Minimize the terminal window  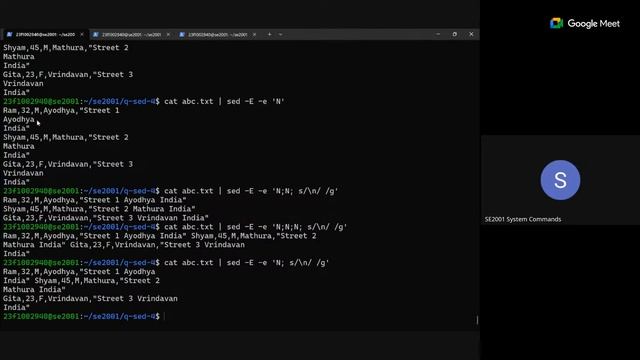pos(438,34)
